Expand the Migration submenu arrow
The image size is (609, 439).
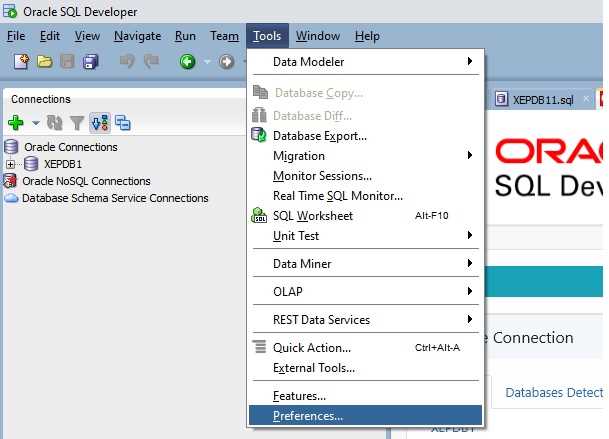pyautogui.click(x=470, y=155)
